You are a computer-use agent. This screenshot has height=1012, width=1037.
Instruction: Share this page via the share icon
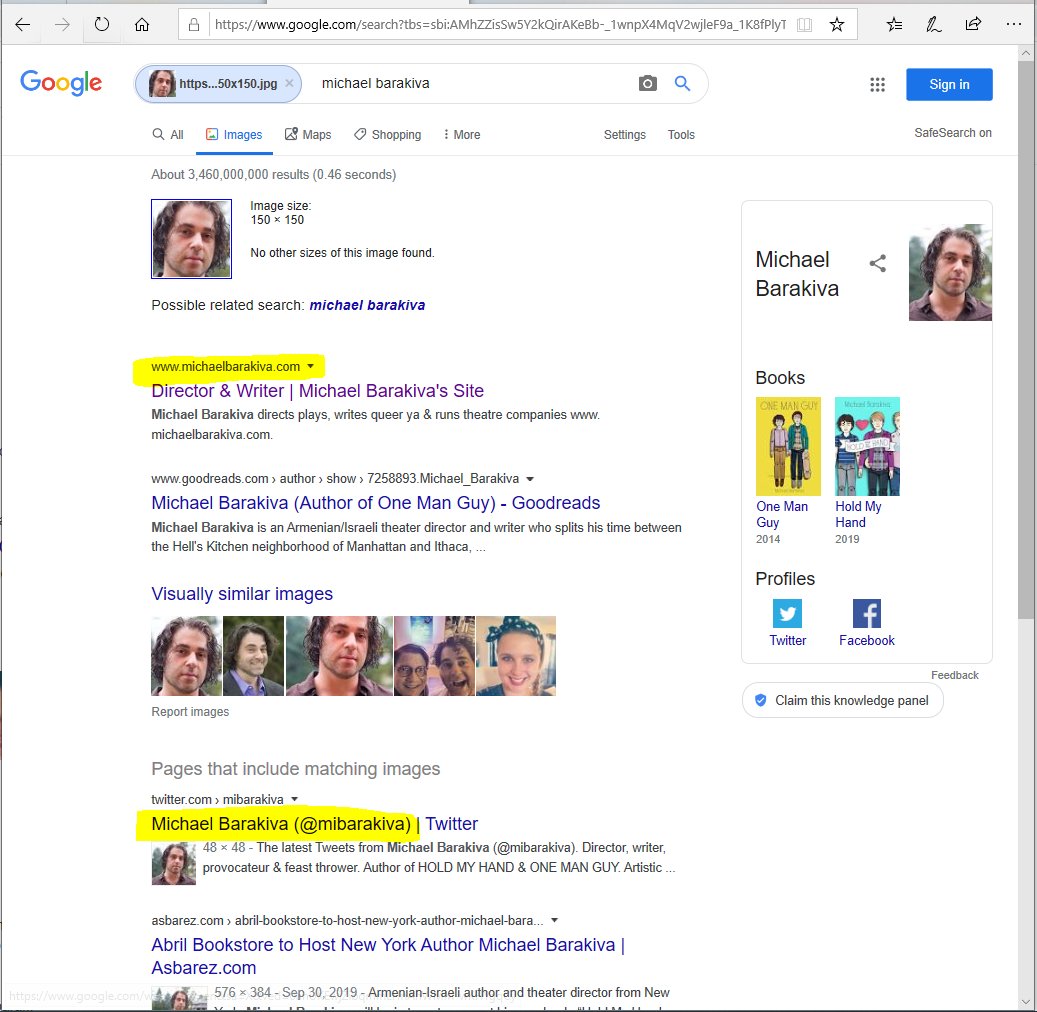[973, 24]
